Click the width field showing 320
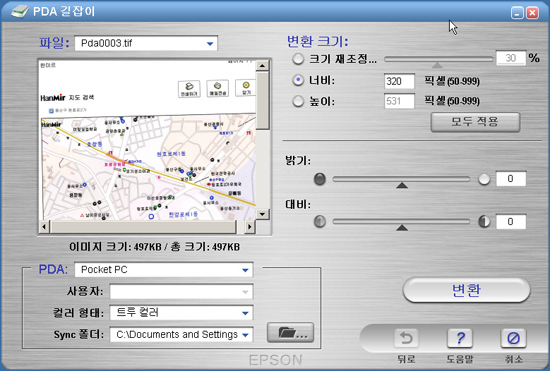This screenshot has width=550, height=371. pyautogui.click(x=399, y=81)
